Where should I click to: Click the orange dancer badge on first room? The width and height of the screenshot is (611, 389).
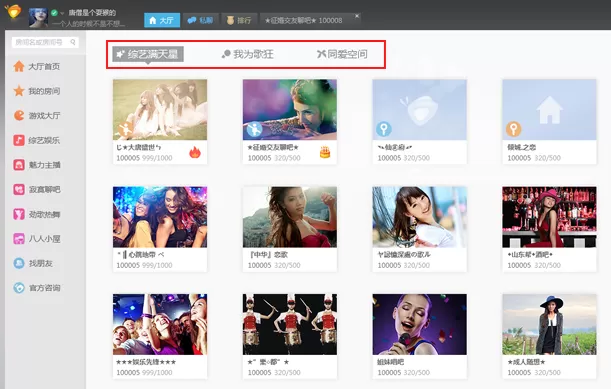125,129
